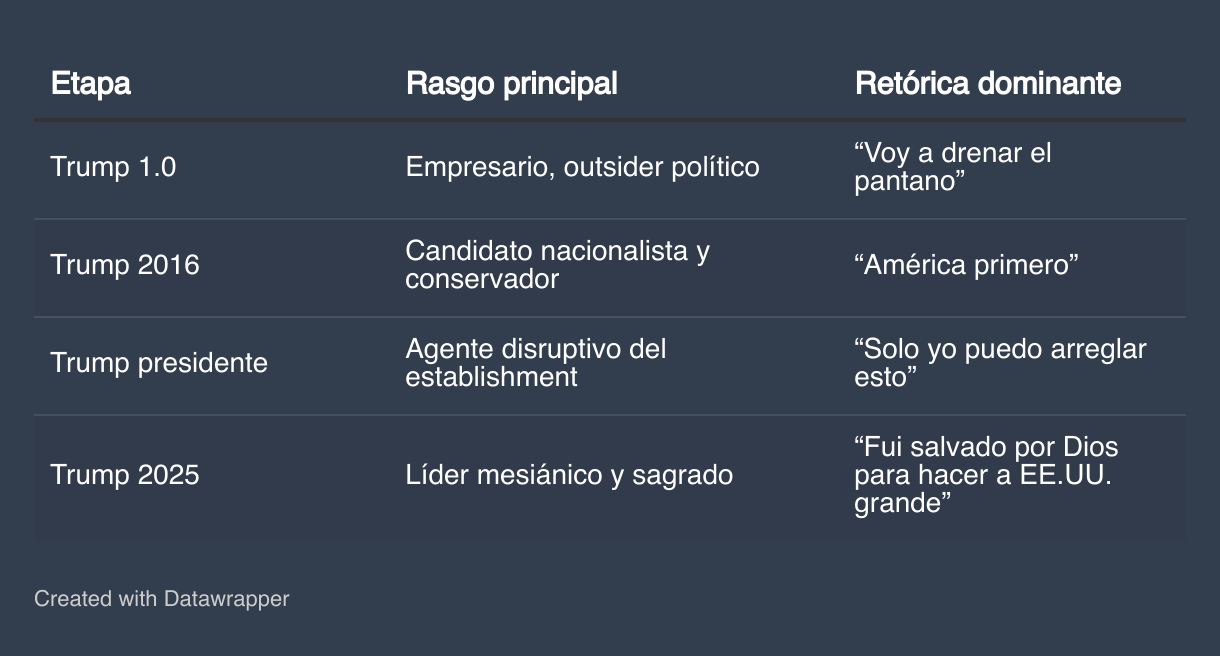Image resolution: width=1220 pixels, height=656 pixels.
Task: Click Líder mesiánico y sagrado cell
Action: (569, 474)
